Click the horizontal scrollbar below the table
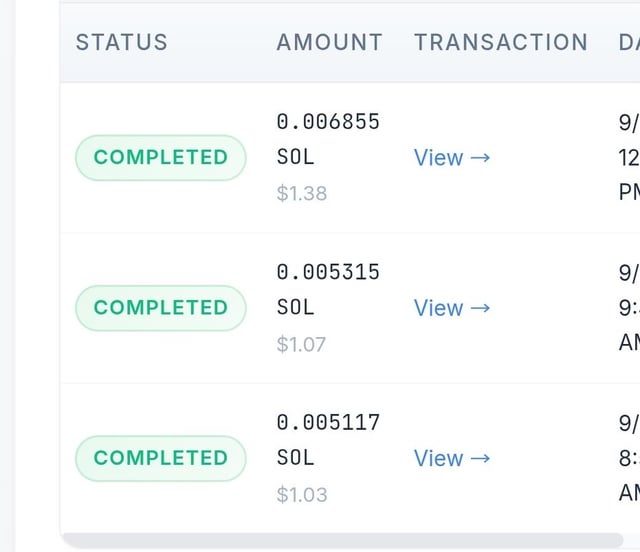Viewport: 640px width, 552px height. coord(340,541)
